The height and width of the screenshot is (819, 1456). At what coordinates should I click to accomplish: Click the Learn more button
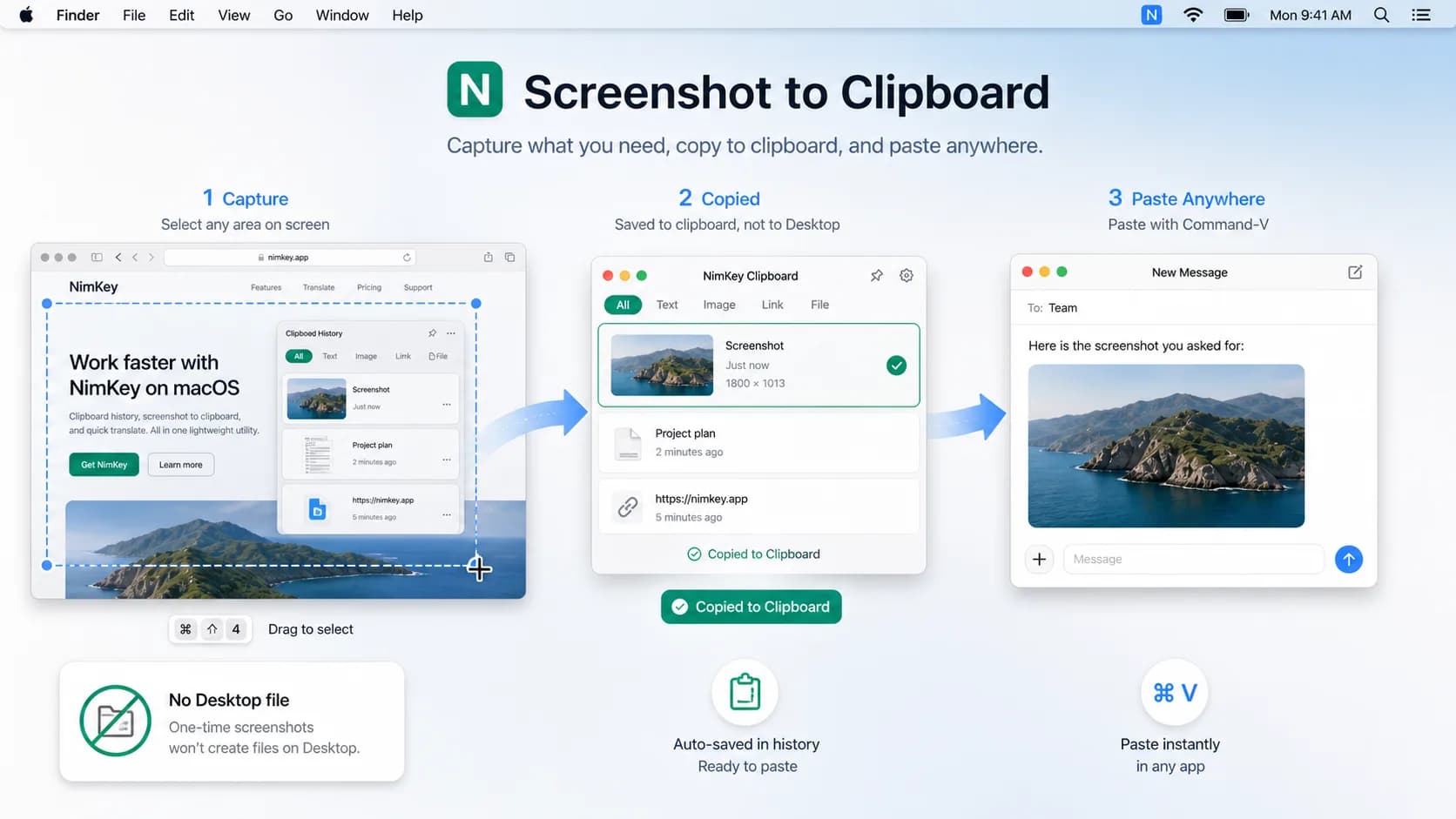tap(180, 465)
